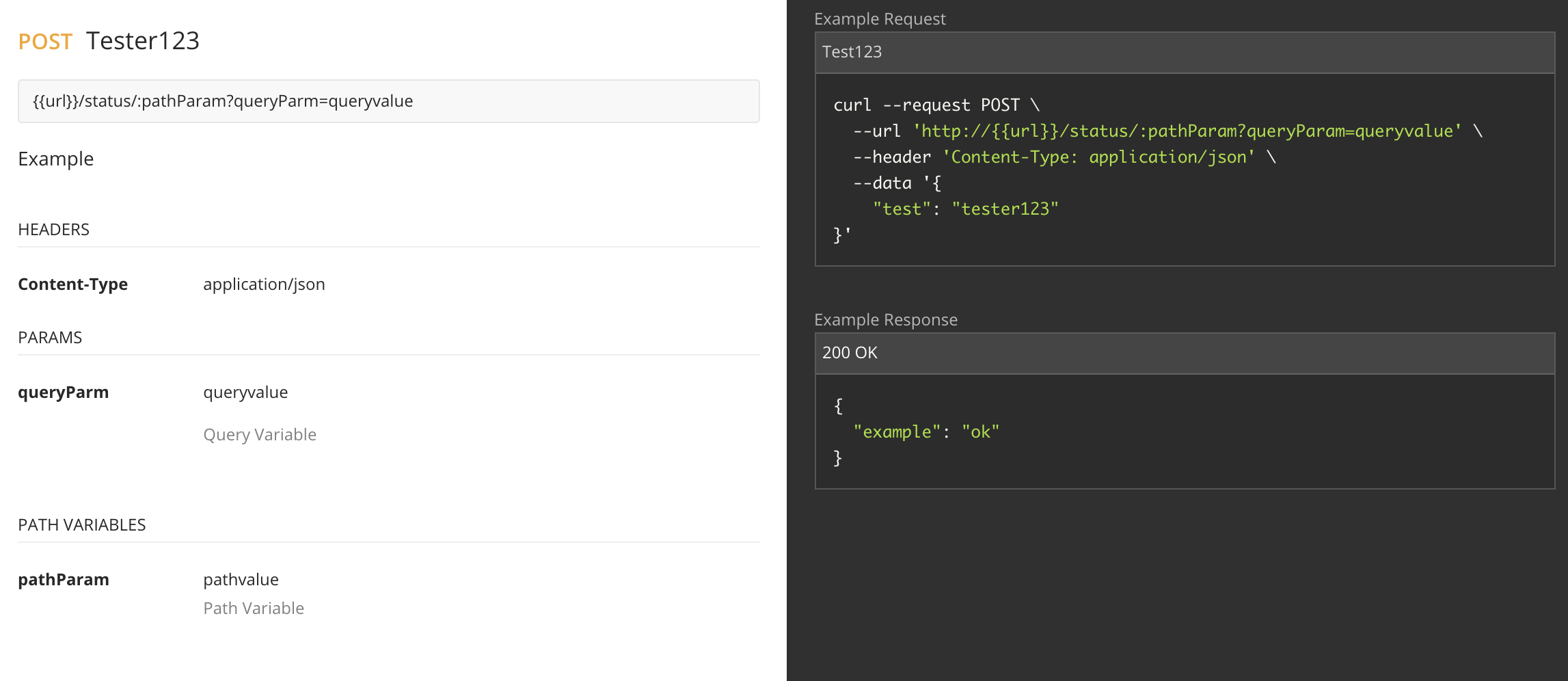
Task: Click the orange POST method label
Action: 45,41
